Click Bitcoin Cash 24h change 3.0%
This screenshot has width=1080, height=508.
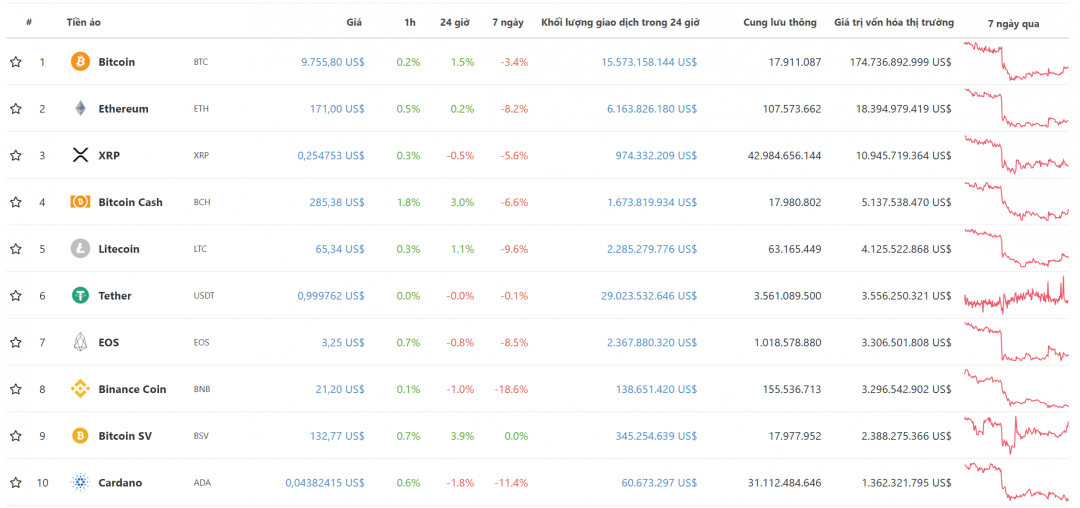point(461,202)
